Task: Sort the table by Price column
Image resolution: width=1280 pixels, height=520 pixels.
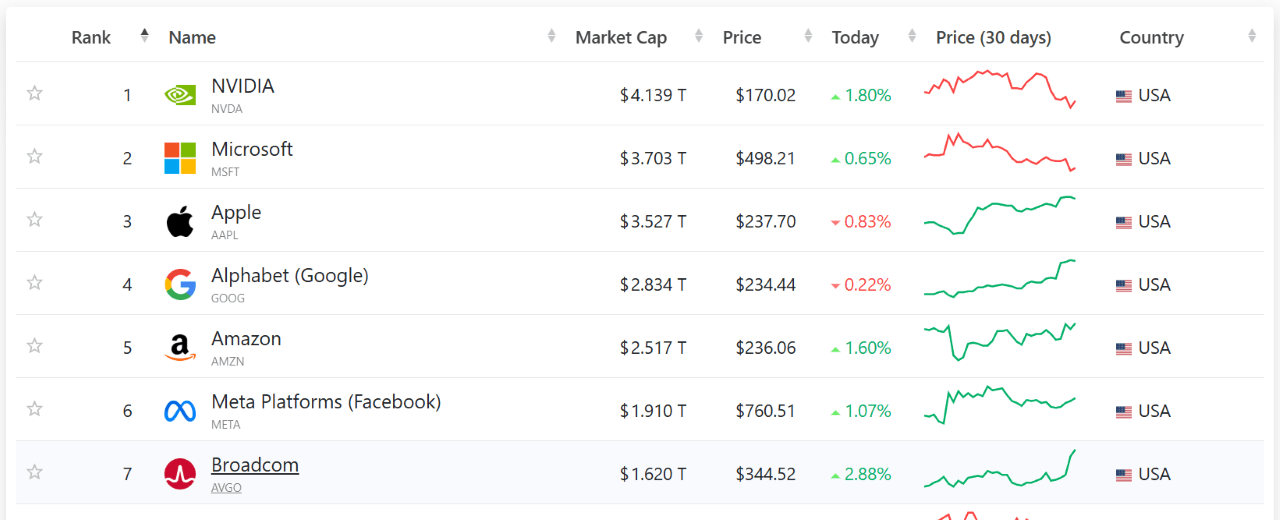Action: (742, 38)
